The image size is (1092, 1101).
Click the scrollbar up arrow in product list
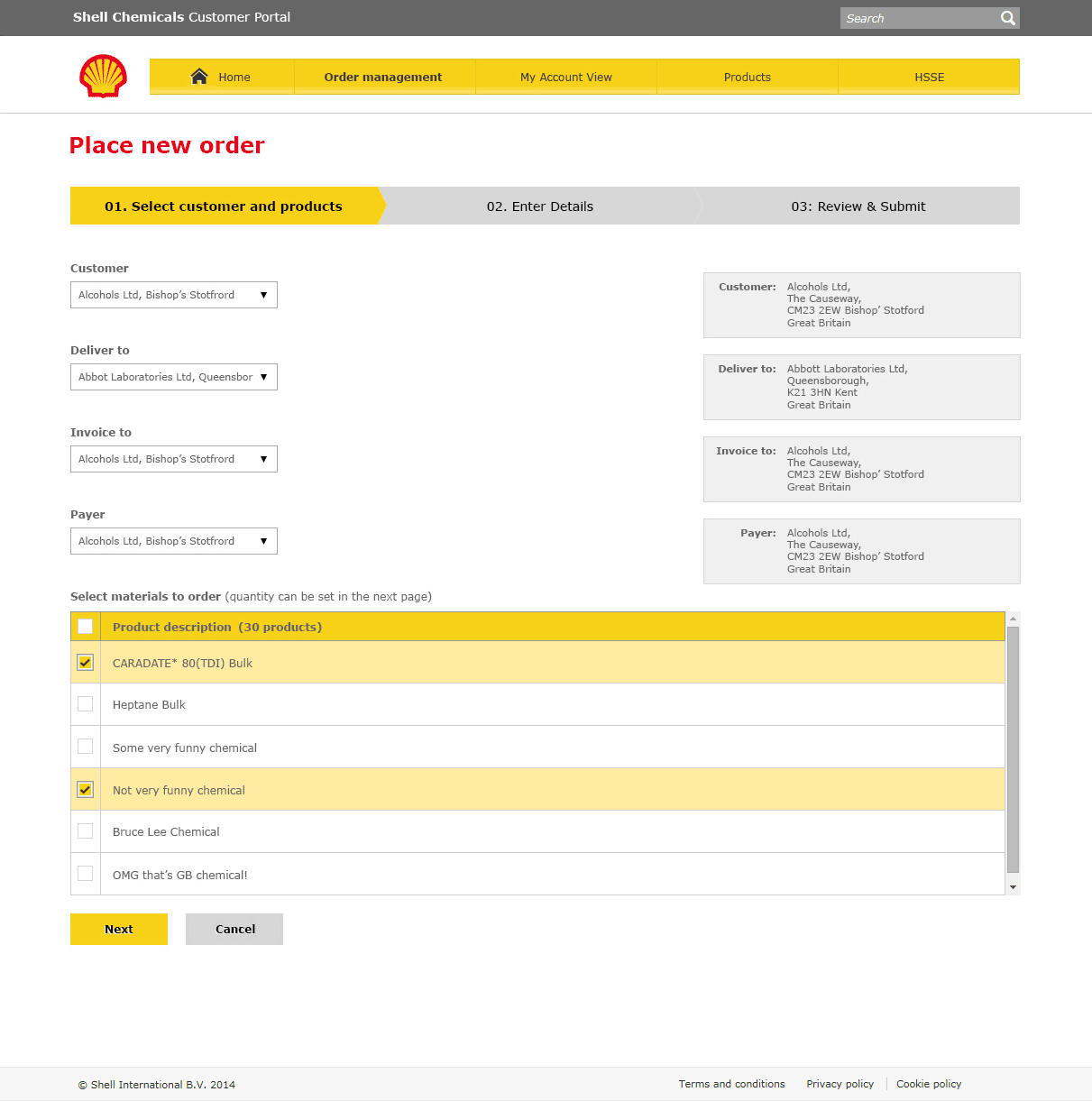point(1012,617)
